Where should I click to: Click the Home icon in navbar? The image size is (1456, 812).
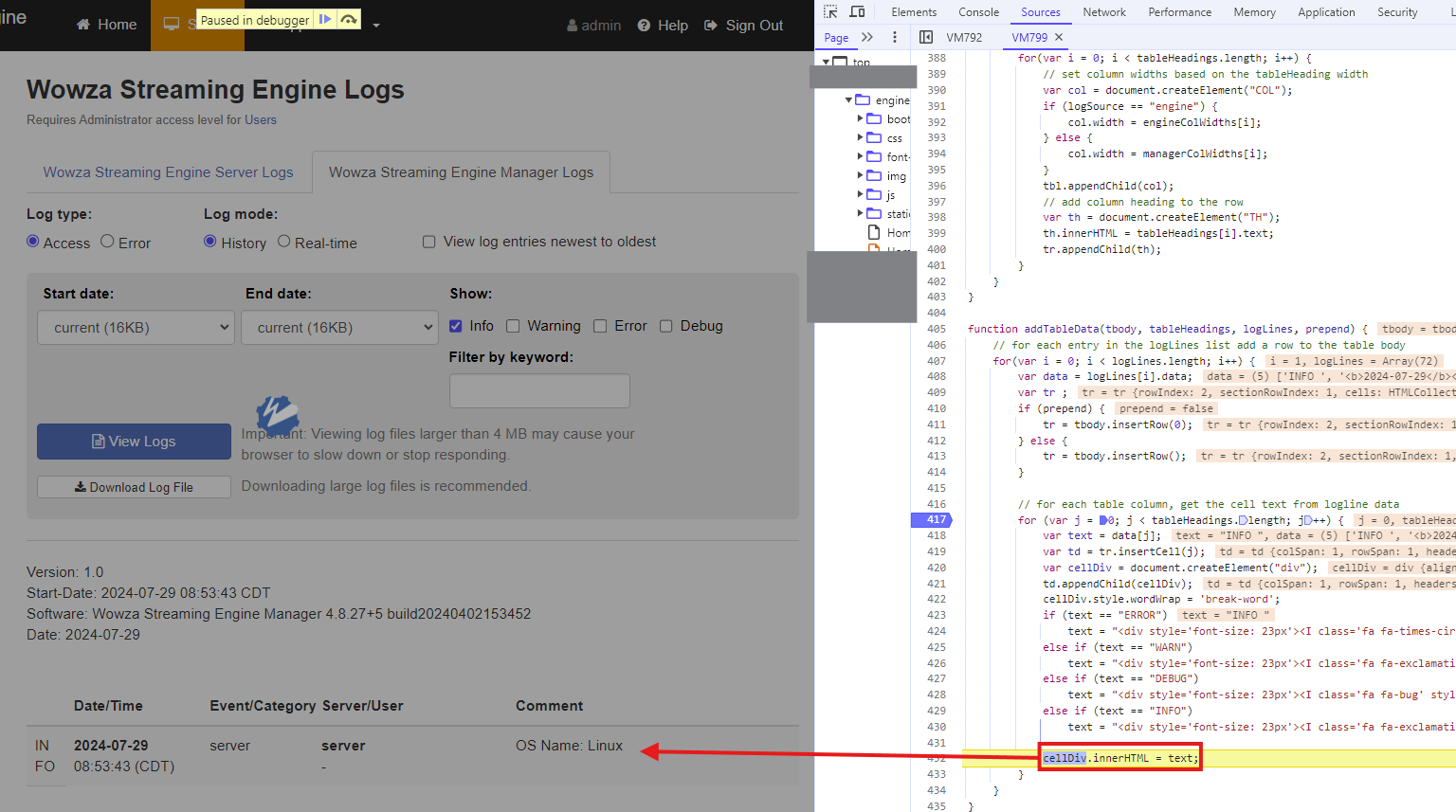tap(83, 25)
